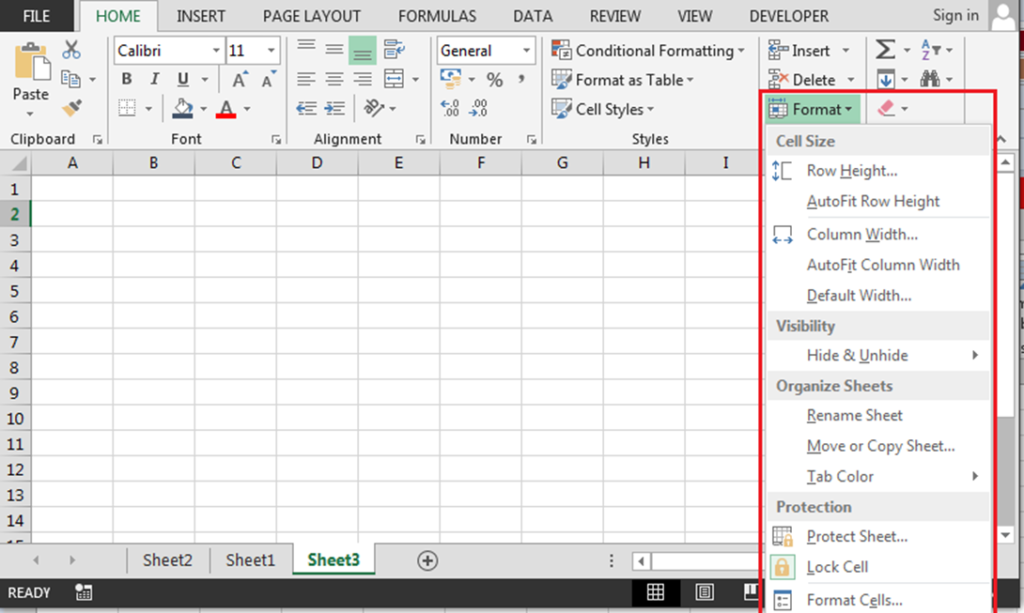Select the Sheet1 worksheet tab
Viewport: 1024px width, 613px height.
250,560
